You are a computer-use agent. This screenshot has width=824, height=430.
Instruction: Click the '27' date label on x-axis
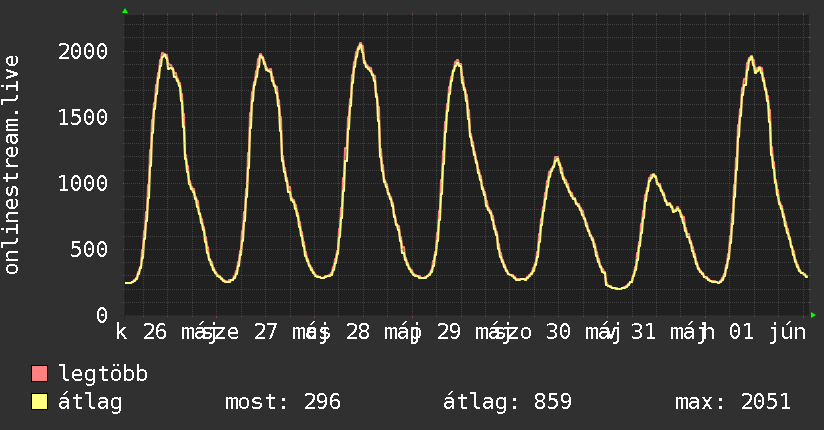pyautogui.click(x=265, y=332)
